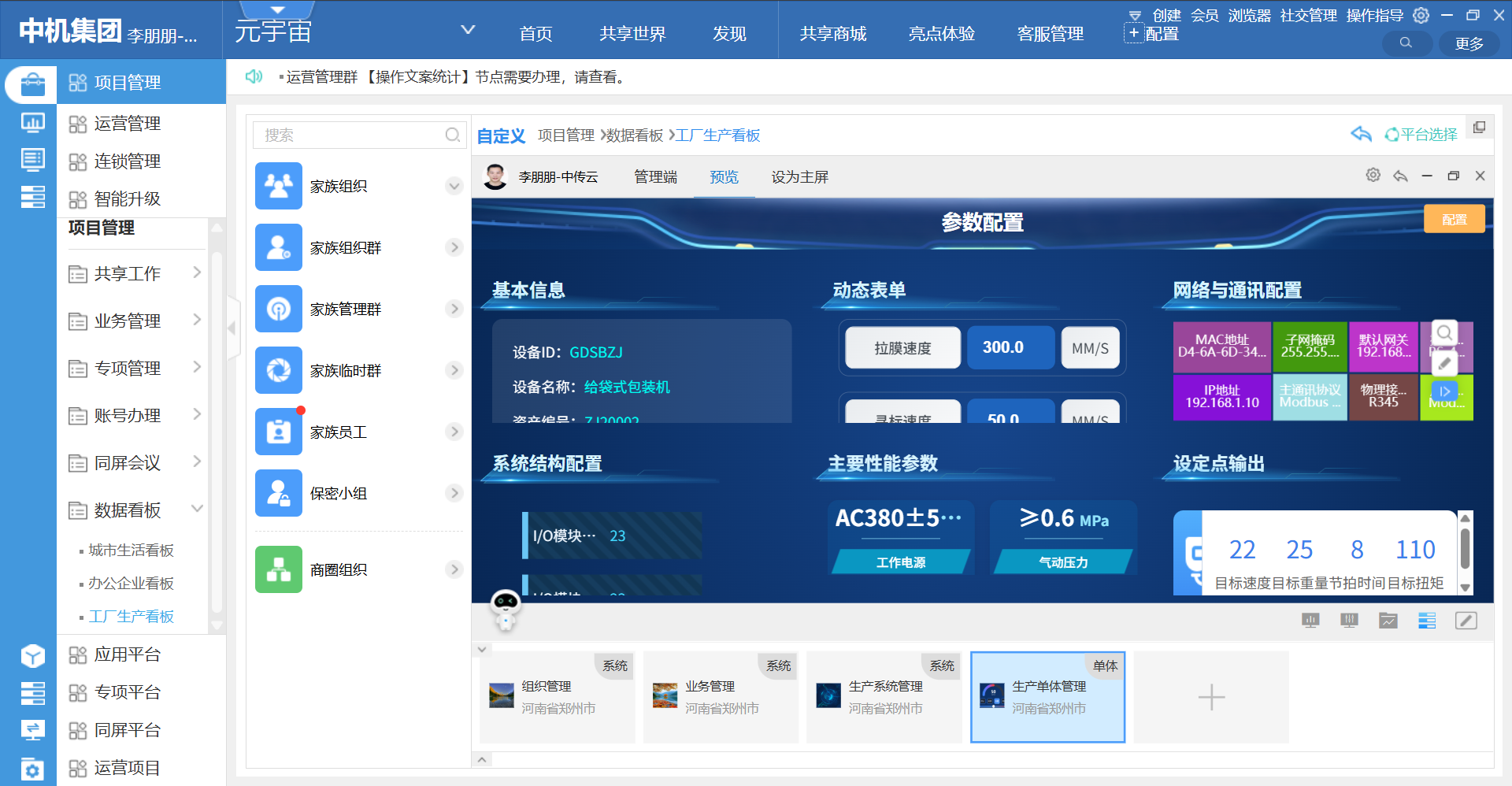This screenshot has width=1512, height=786.
Task: Open the 城市生活看板 link
Action: 131,551
